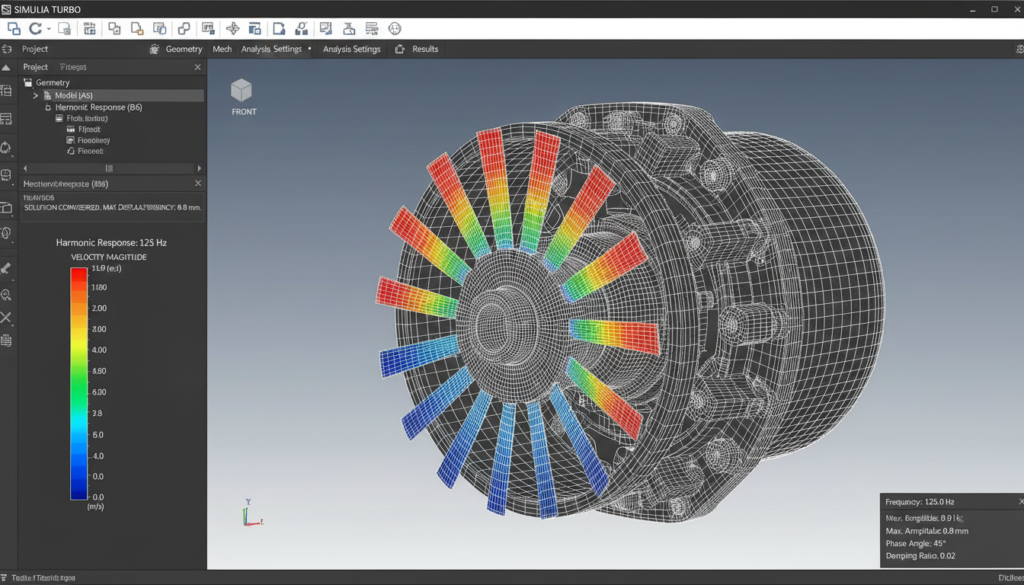The image size is (1024, 585).
Task: Click the 3D box icon in the left sidebar
Action: tap(6, 208)
